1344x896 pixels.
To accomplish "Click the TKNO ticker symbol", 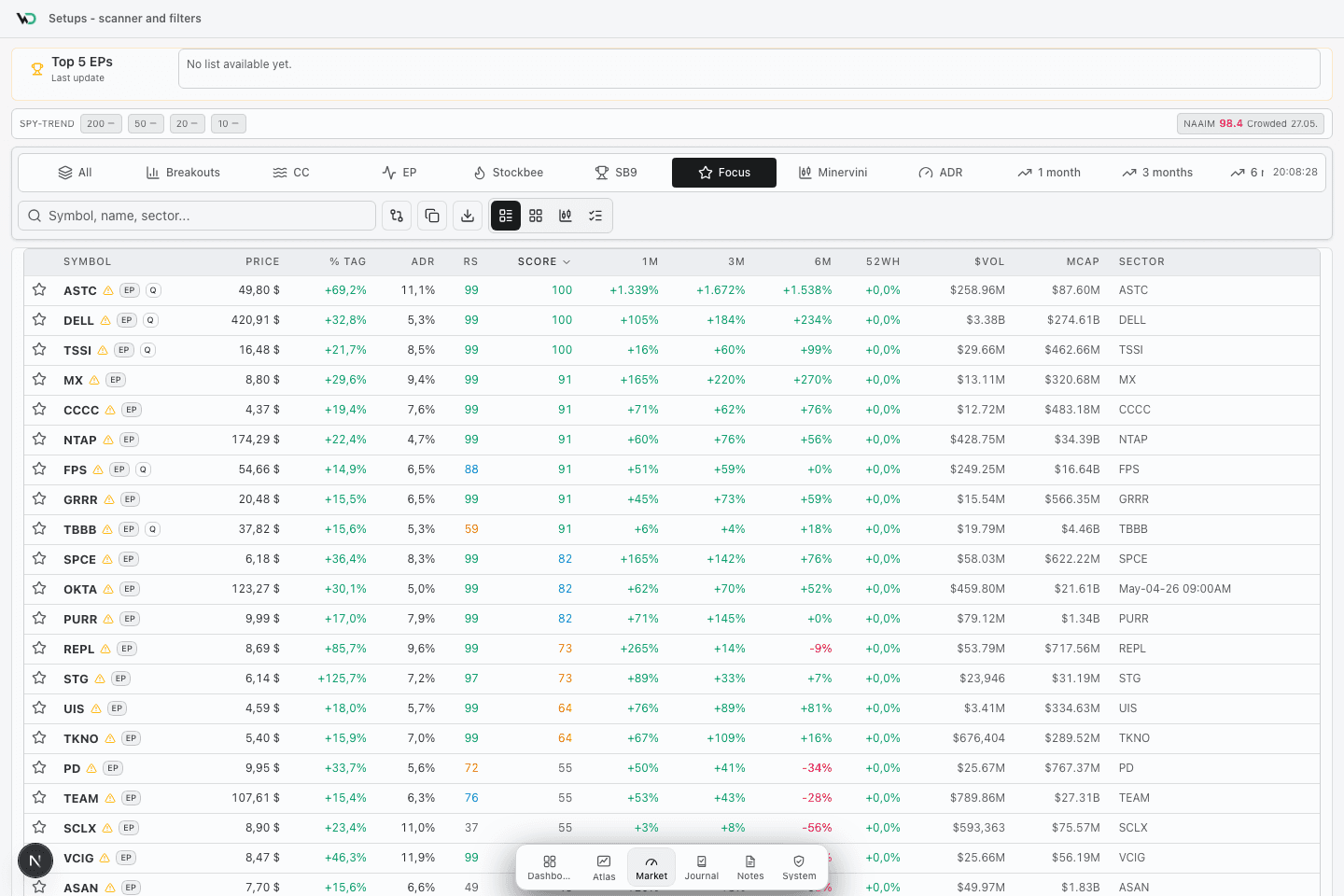I will (x=81, y=739).
